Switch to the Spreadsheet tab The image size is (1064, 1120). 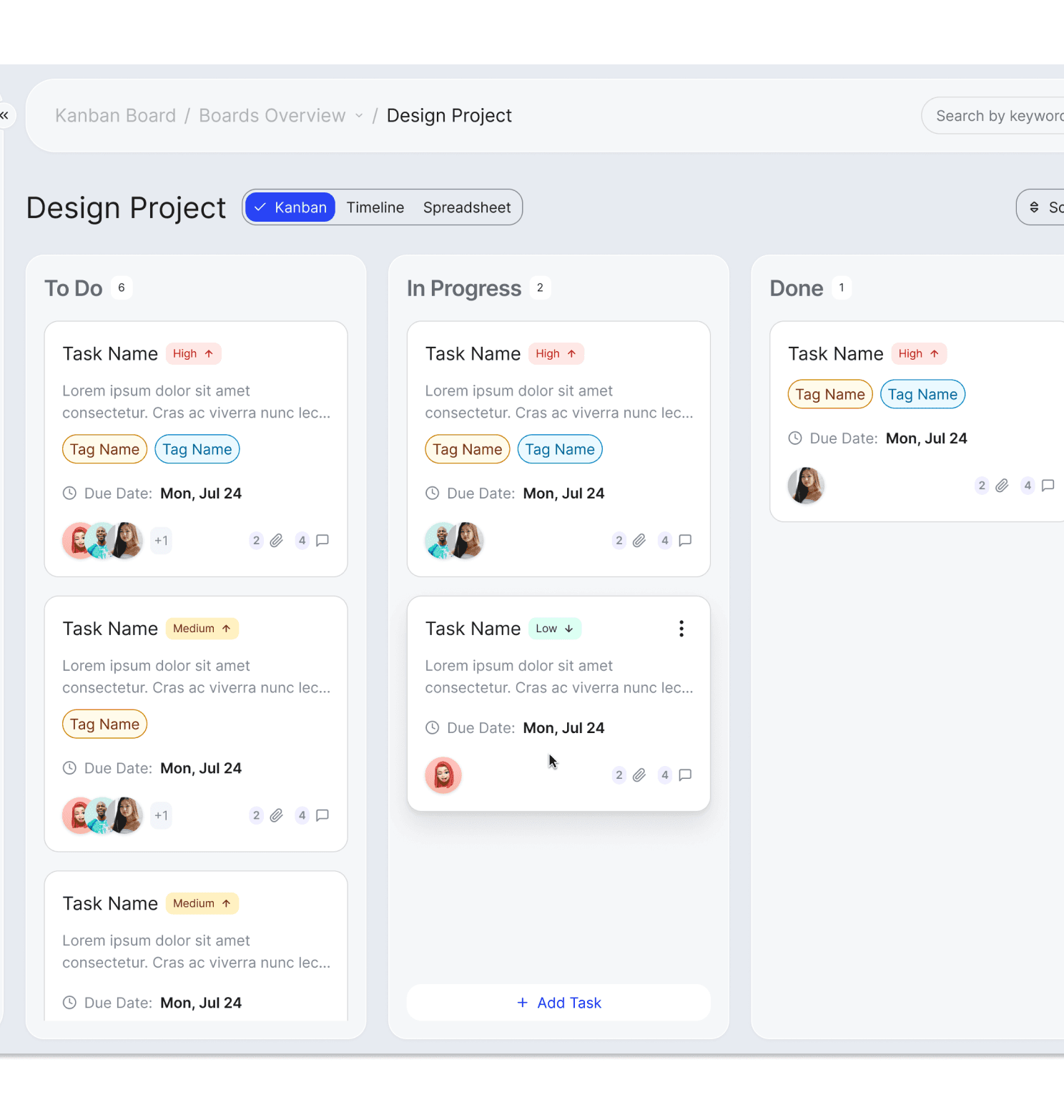click(466, 207)
